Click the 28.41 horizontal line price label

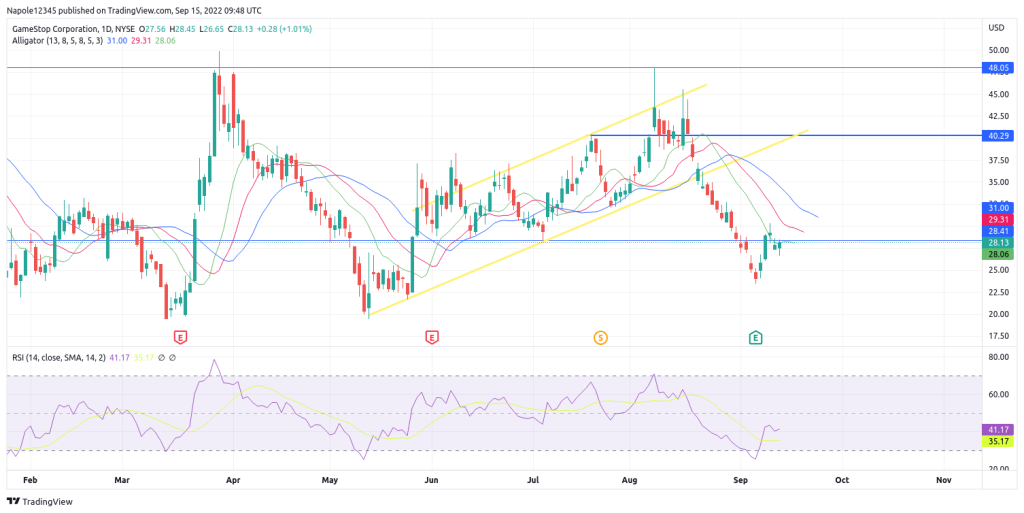click(998, 230)
